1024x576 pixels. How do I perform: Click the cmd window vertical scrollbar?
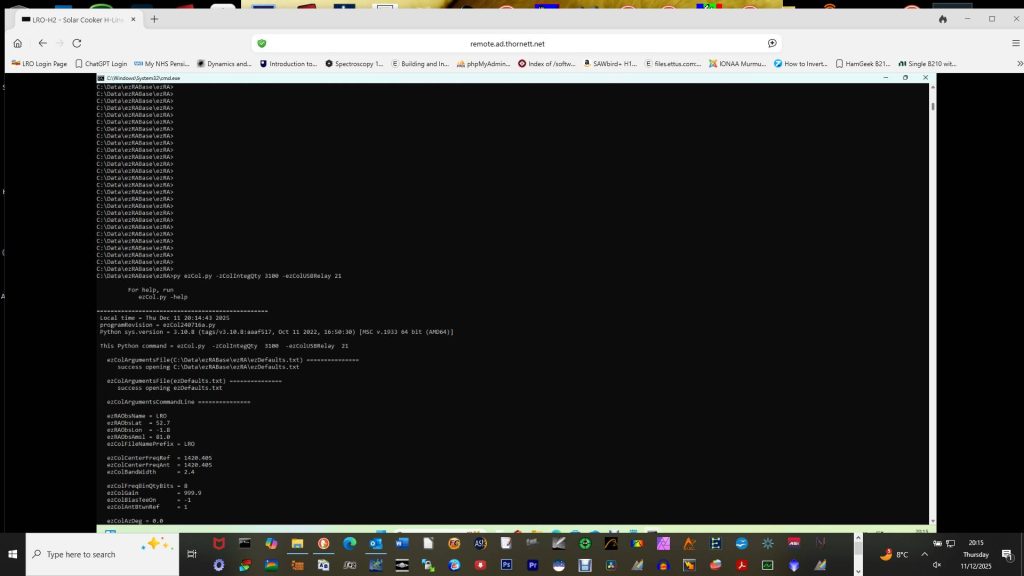point(933,300)
